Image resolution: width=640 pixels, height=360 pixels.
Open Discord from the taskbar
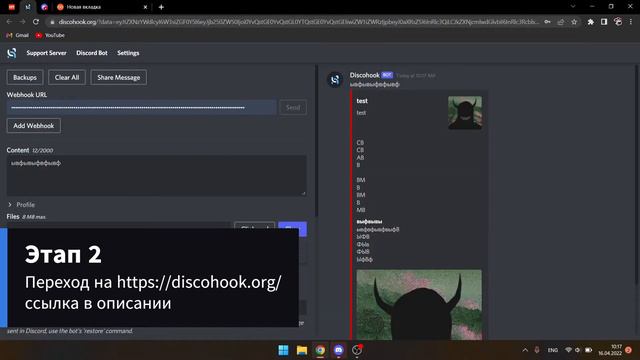338,350
